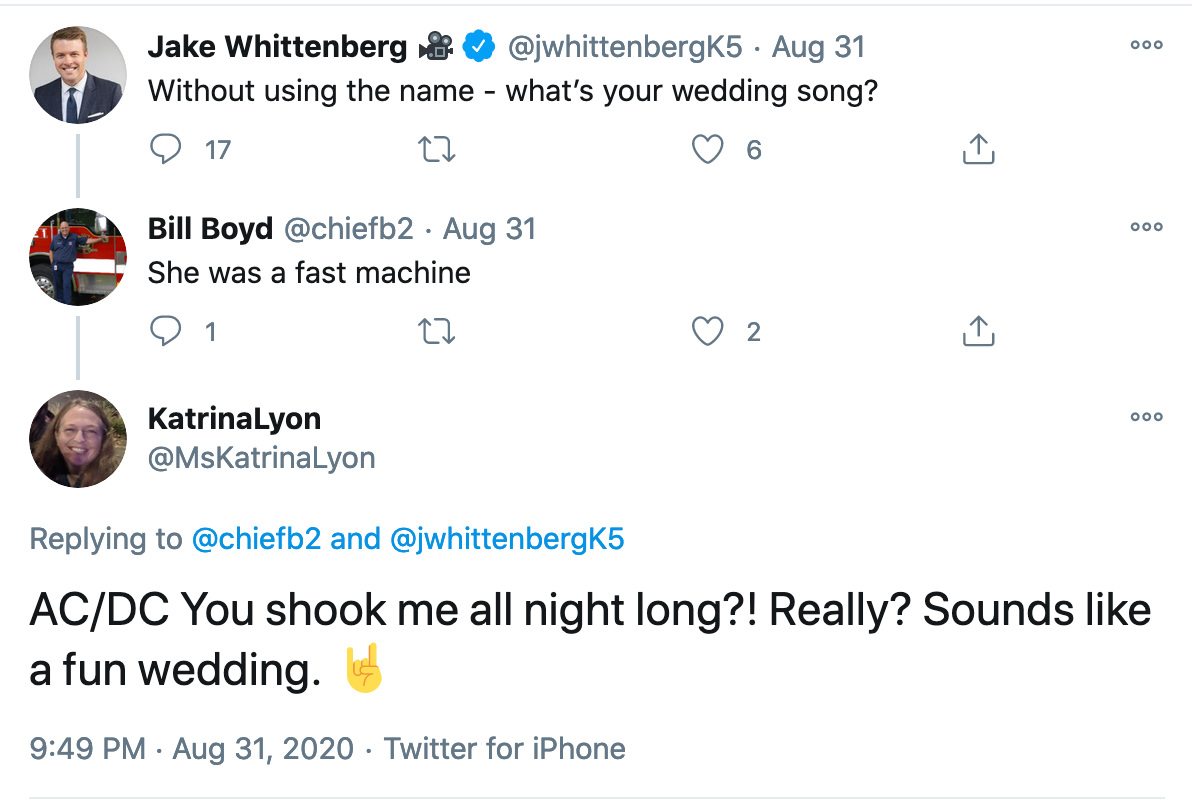Viewport: 1192px width, 808px height.
Task: Like Bill Boyd's tweet with the heart icon
Action: (707, 330)
